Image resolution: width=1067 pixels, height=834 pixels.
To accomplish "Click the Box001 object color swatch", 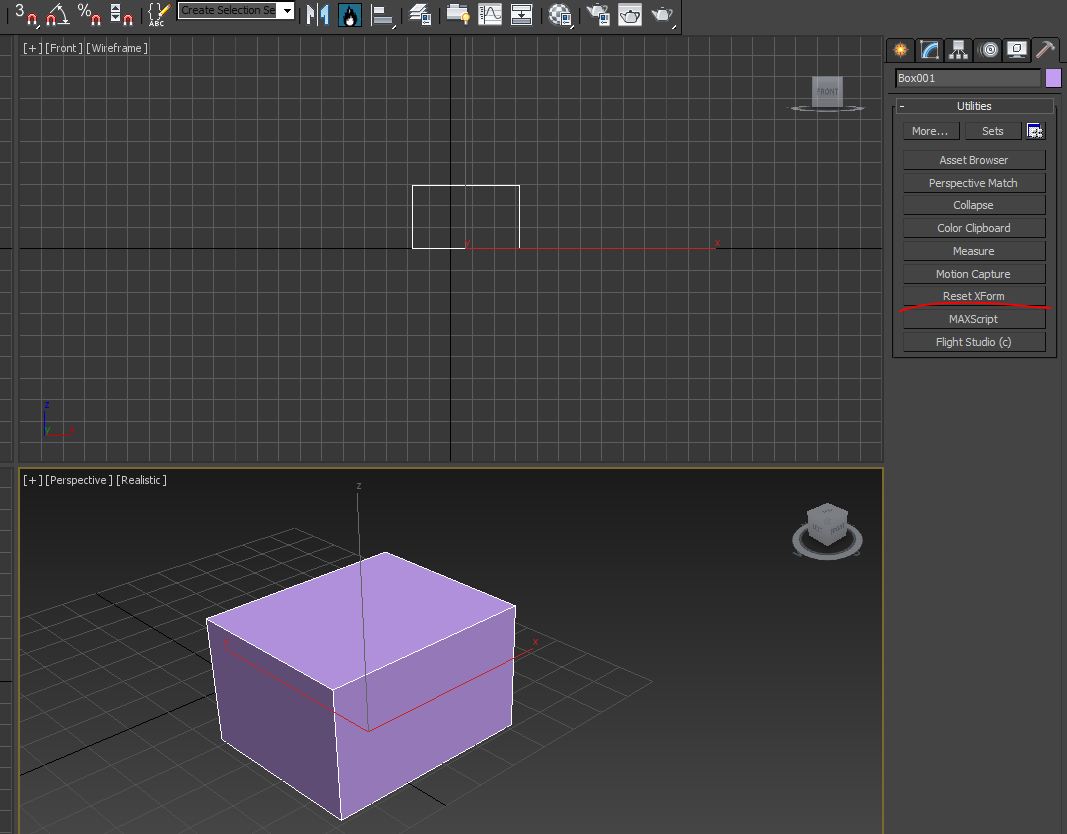I will (1053, 79).
